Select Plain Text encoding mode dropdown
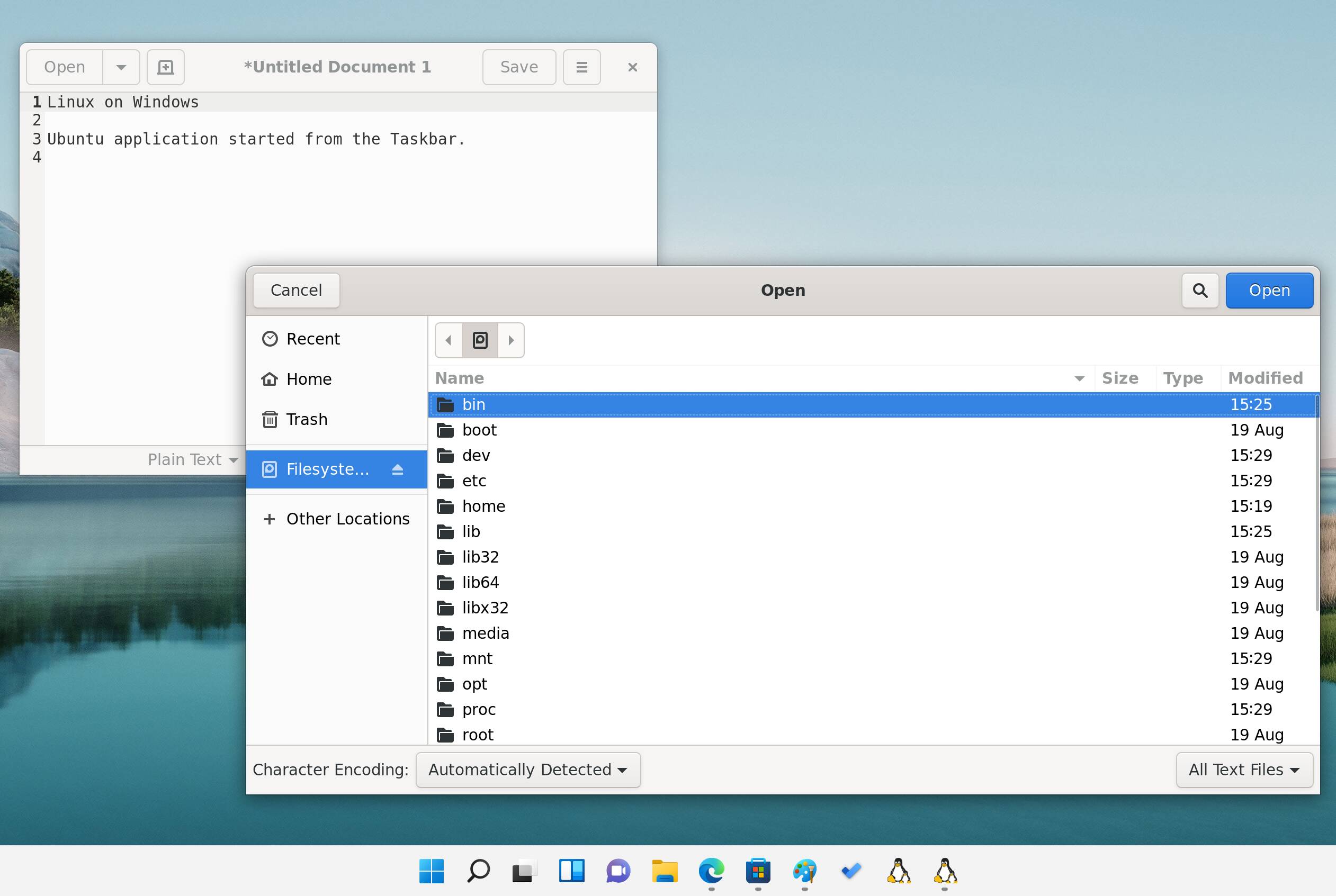 (x=189, y=459)
